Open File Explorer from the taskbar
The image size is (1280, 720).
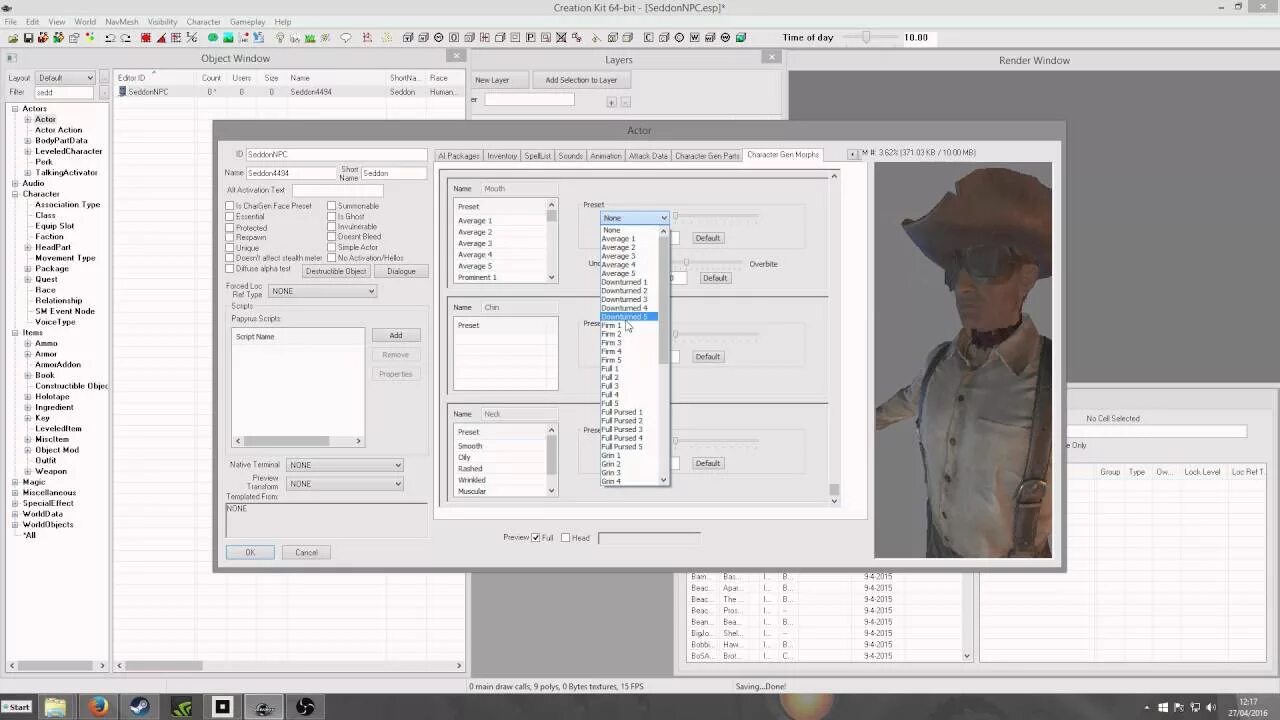tap(56, 707)
